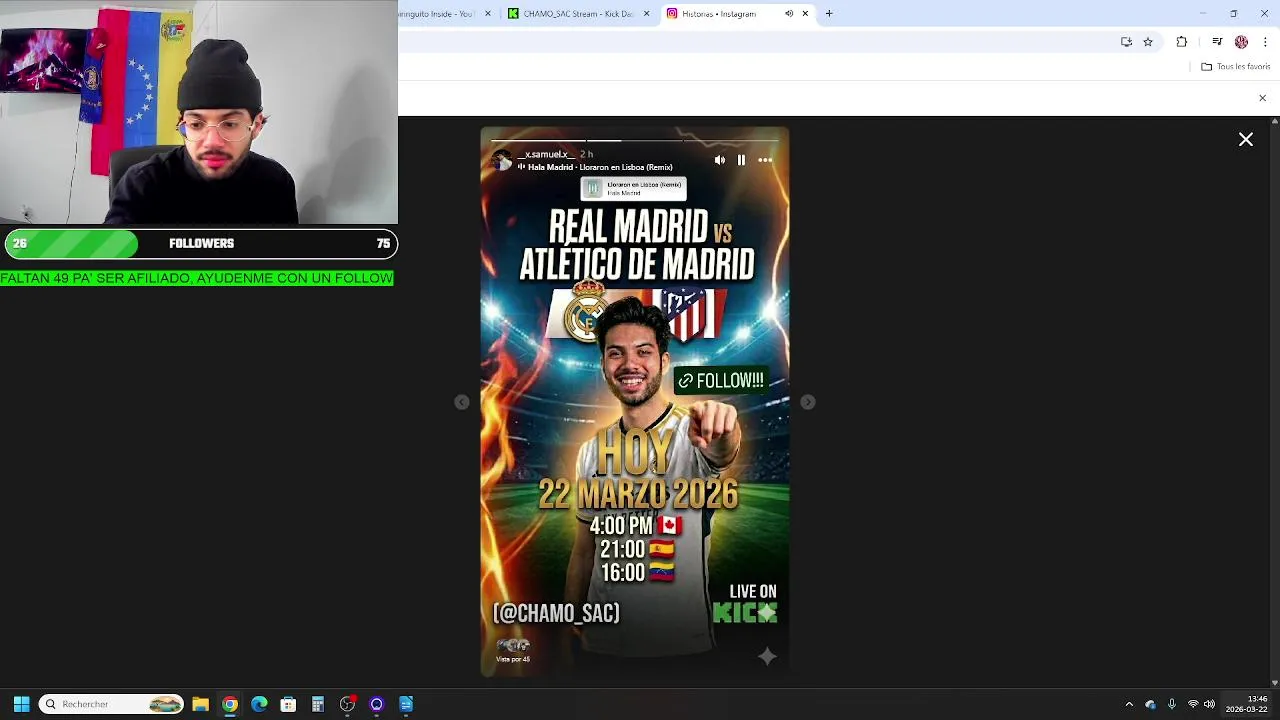The image size is (1280, 720).
Task: Show hidden system tray icons
Action: (1129, 704)
